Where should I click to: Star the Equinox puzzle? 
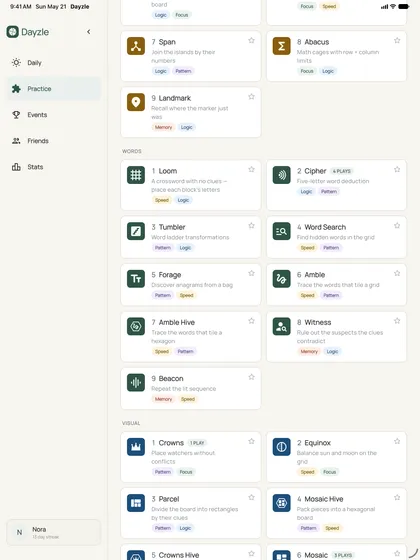point(397,441)
